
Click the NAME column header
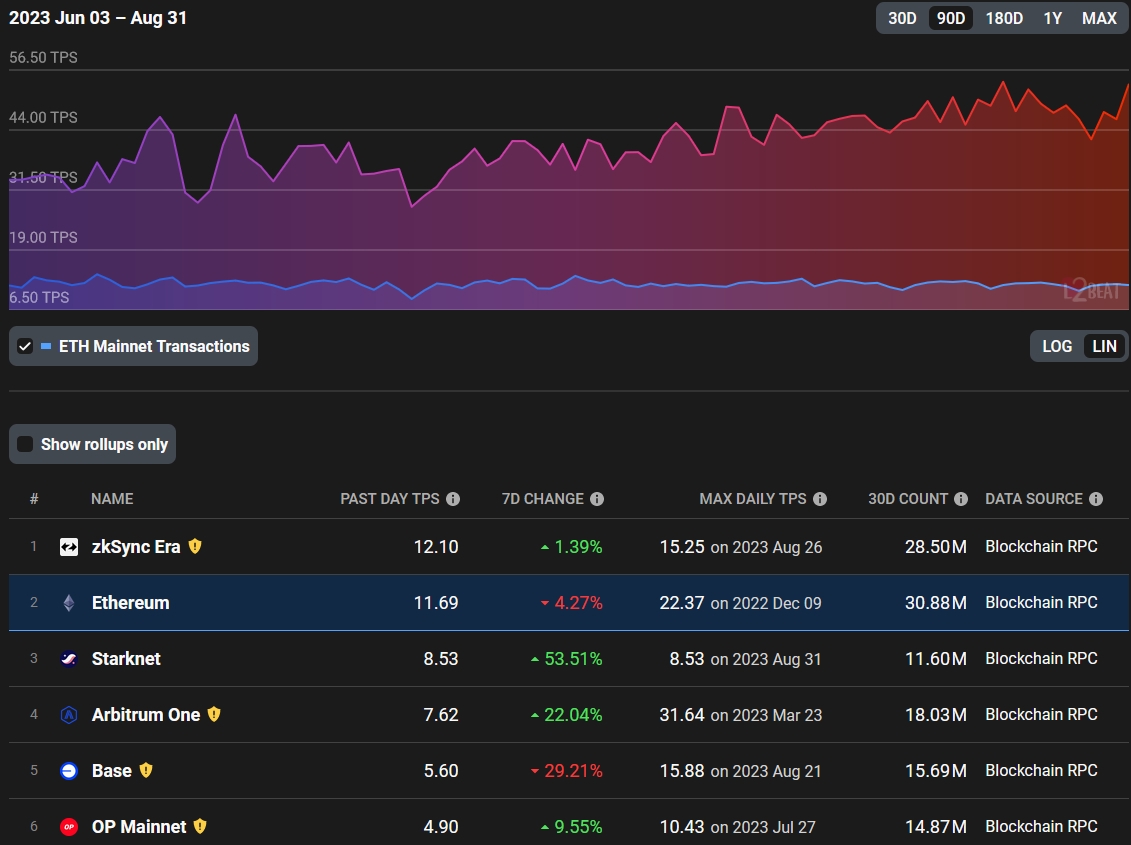(112, 499)
